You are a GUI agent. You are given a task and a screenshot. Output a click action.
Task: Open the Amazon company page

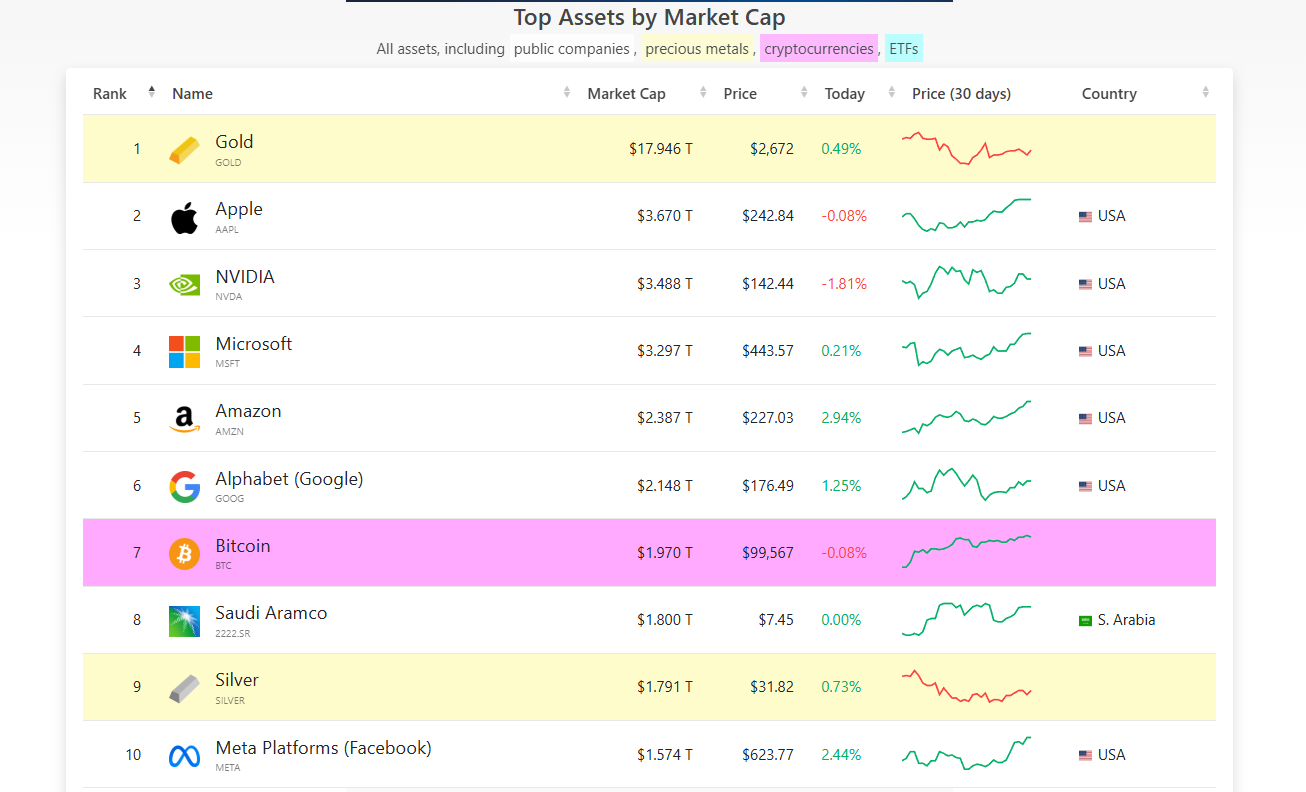click(248, 411)
